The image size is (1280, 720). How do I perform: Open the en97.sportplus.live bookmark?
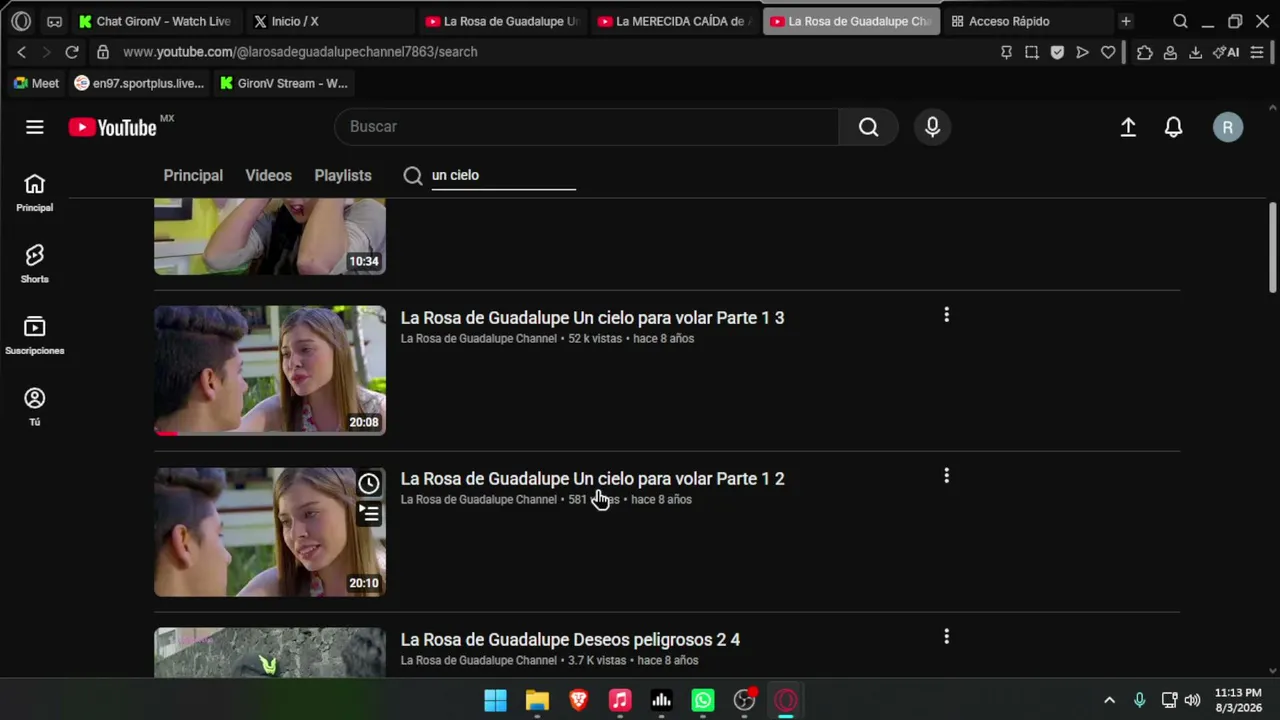pyautogui.click(x=139, y=83)
